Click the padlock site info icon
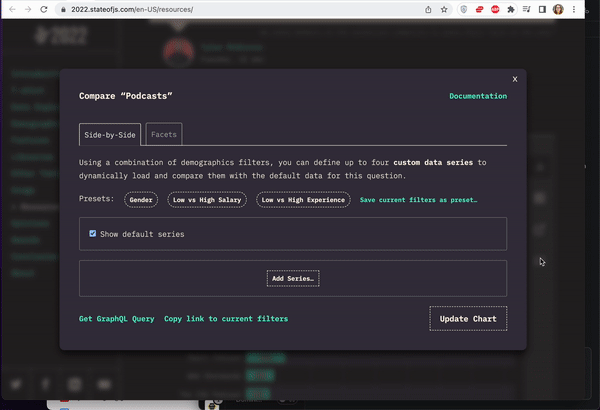The image size is (600, 410). tap(64, 10)
